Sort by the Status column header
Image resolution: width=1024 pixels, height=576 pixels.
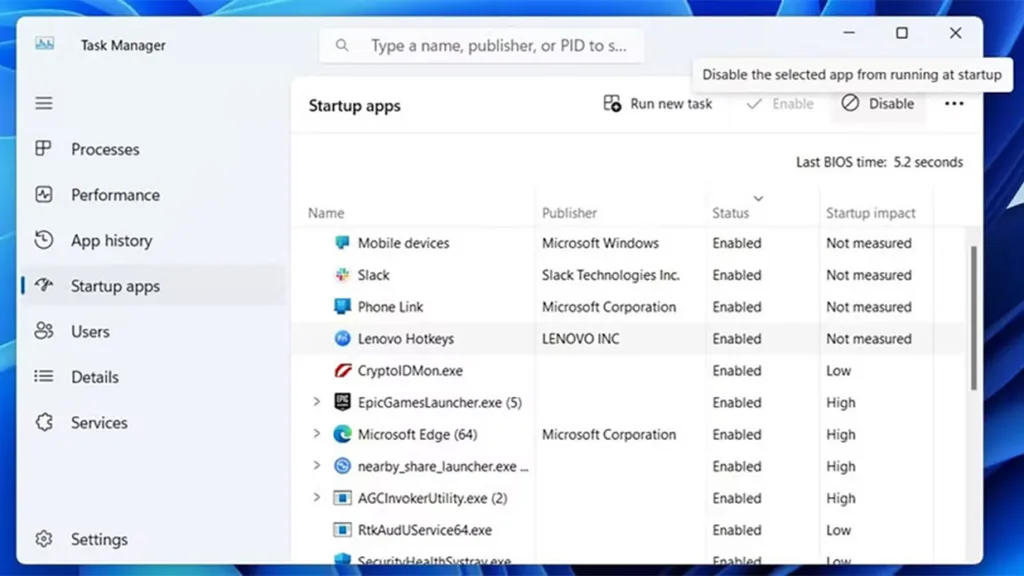730,213
